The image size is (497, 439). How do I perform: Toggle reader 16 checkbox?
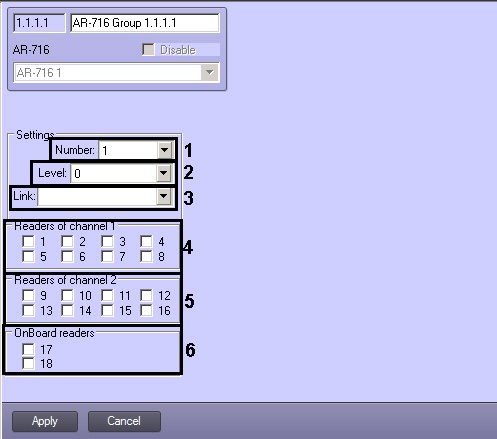pos(146,310)
